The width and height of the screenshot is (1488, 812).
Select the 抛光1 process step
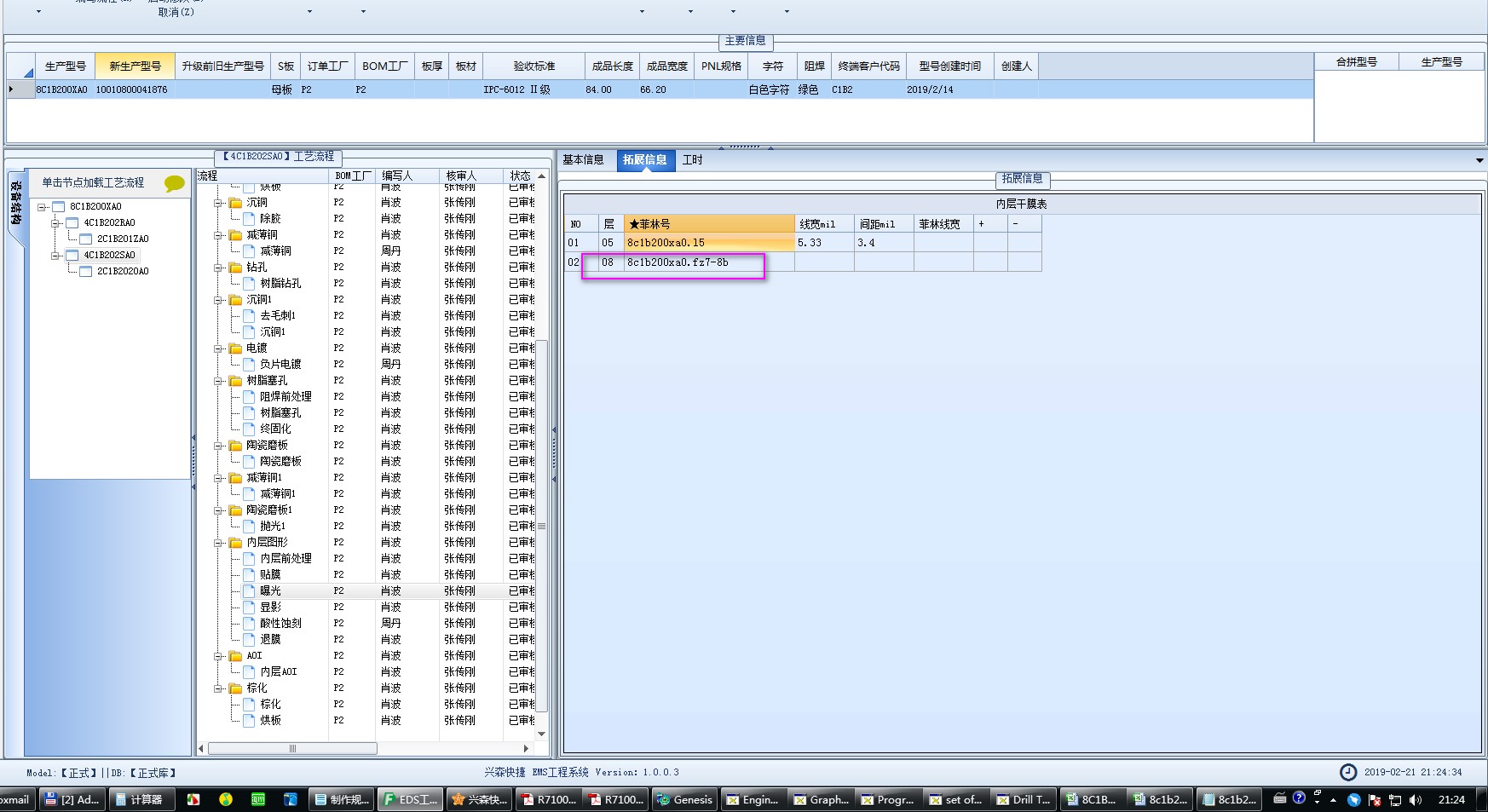(273, 527)
